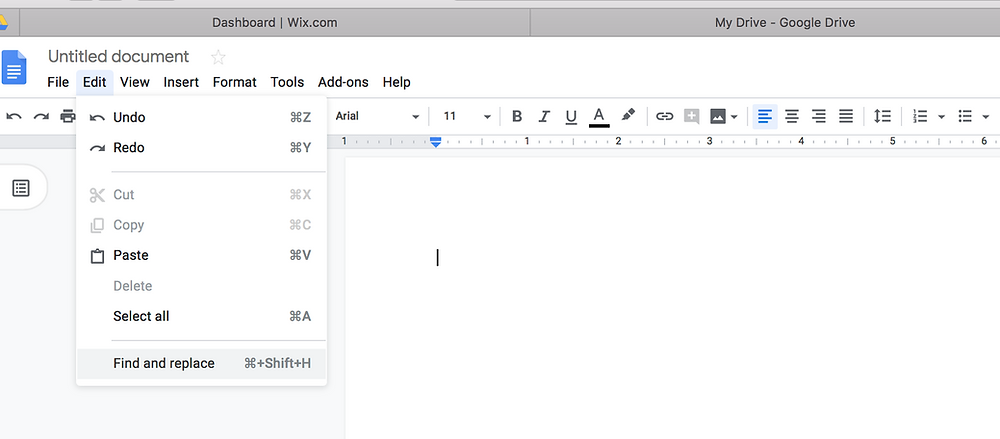1000x439 pixels.
Task: Open the highlight color pen tool
Action: (x=628, y=115)
